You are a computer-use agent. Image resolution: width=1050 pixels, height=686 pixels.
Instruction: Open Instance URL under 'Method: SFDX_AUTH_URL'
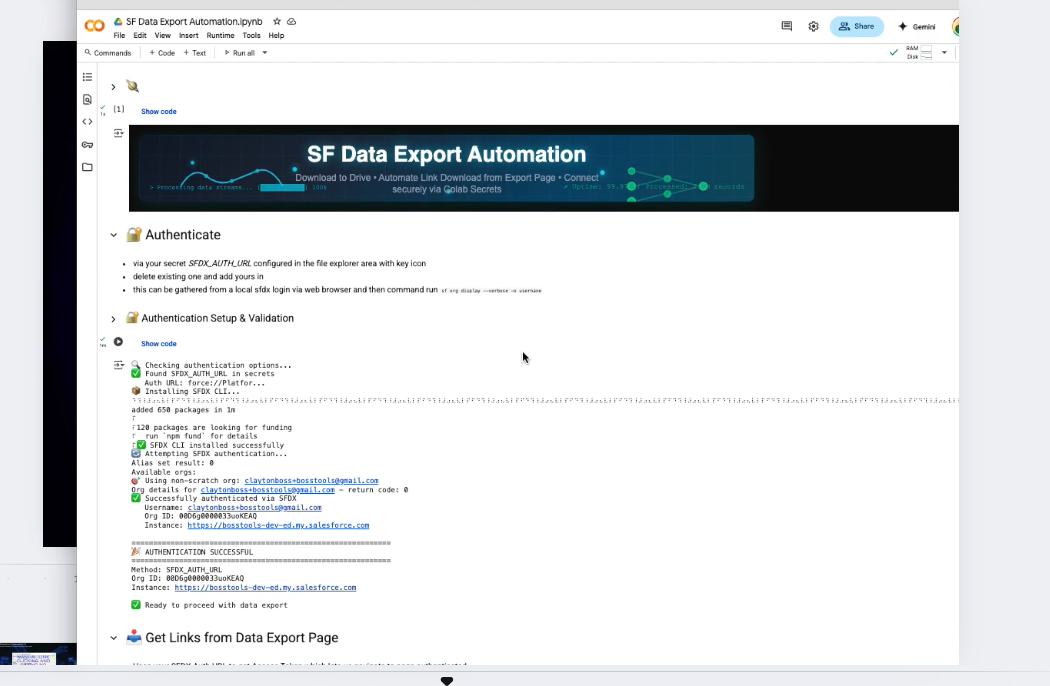[x=265, y=588]
